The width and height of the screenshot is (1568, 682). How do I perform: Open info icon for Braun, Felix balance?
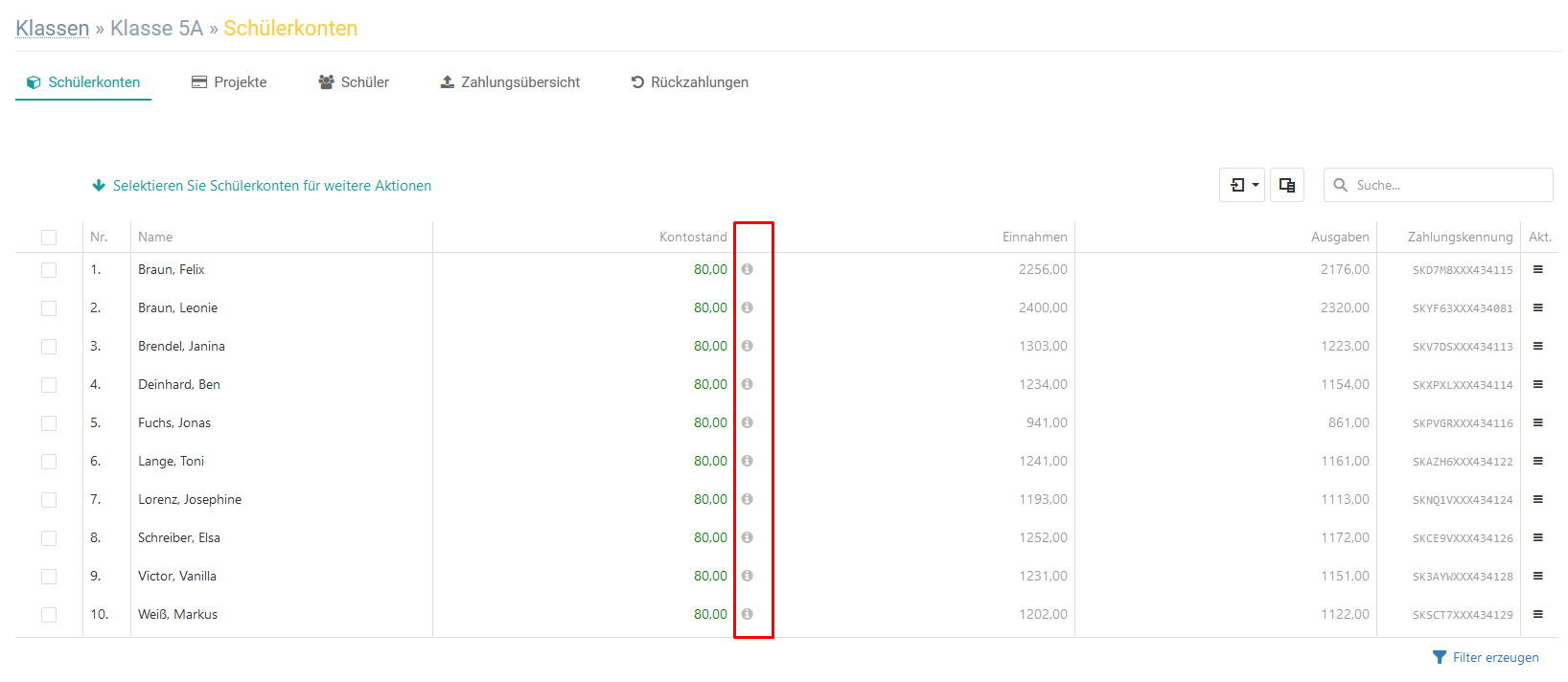[748, 269]
